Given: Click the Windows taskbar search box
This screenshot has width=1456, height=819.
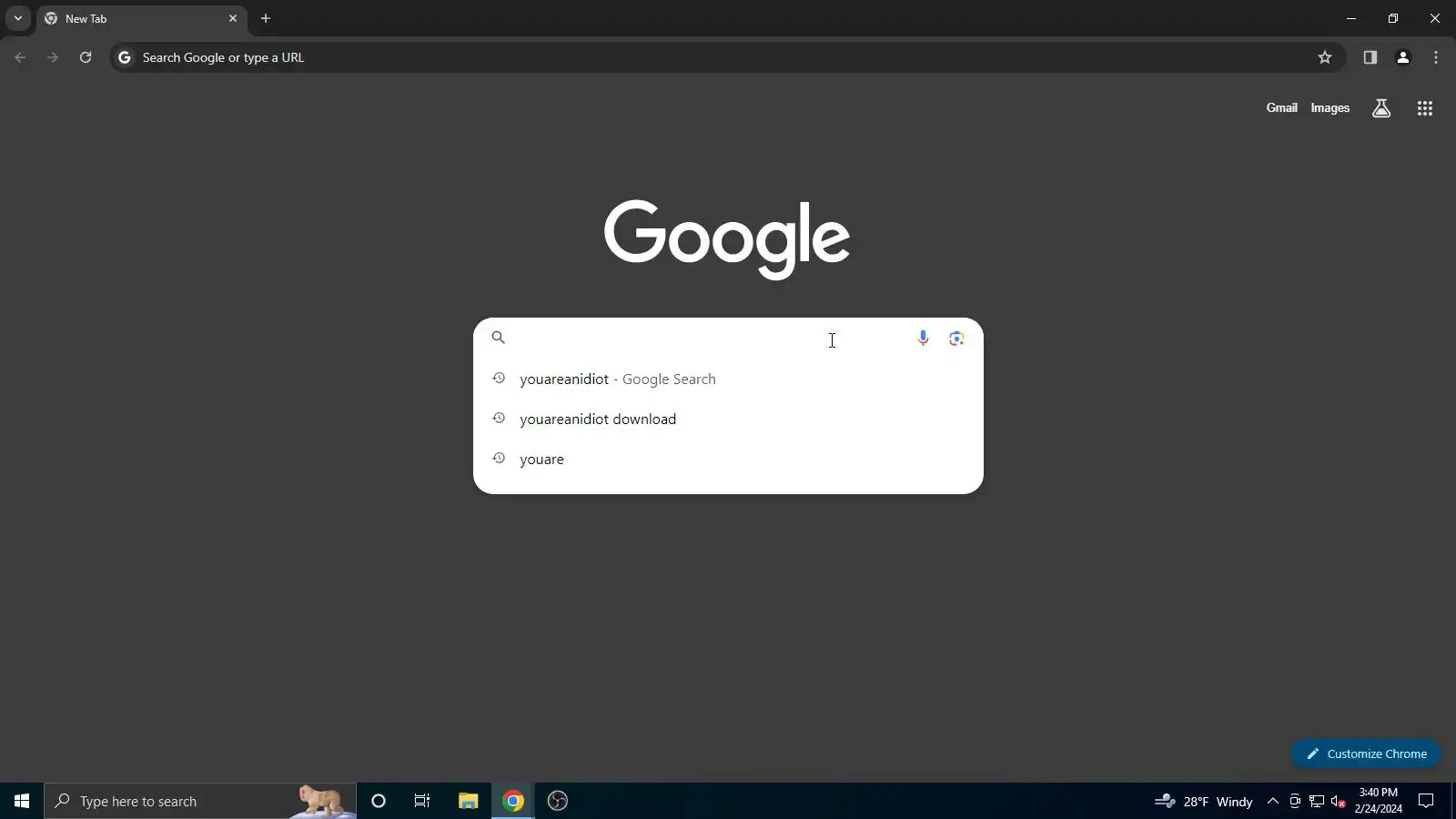Looking at the screenshot, I should coord(200,801).
